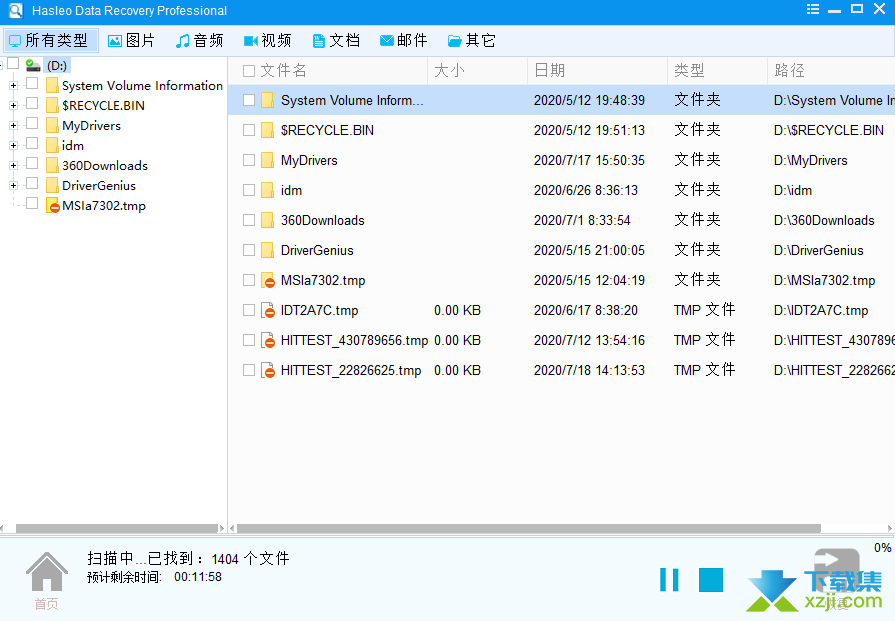Click the MSIa7302.tmp folder icon in tree
The height and width of the screenshot is (621, 895).
[53, 205]
